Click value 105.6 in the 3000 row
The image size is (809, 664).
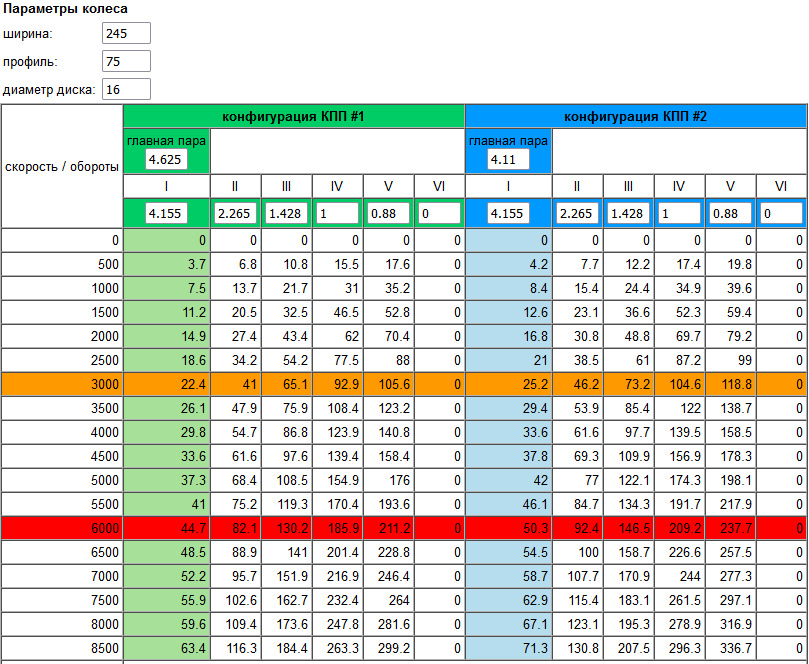394,384
